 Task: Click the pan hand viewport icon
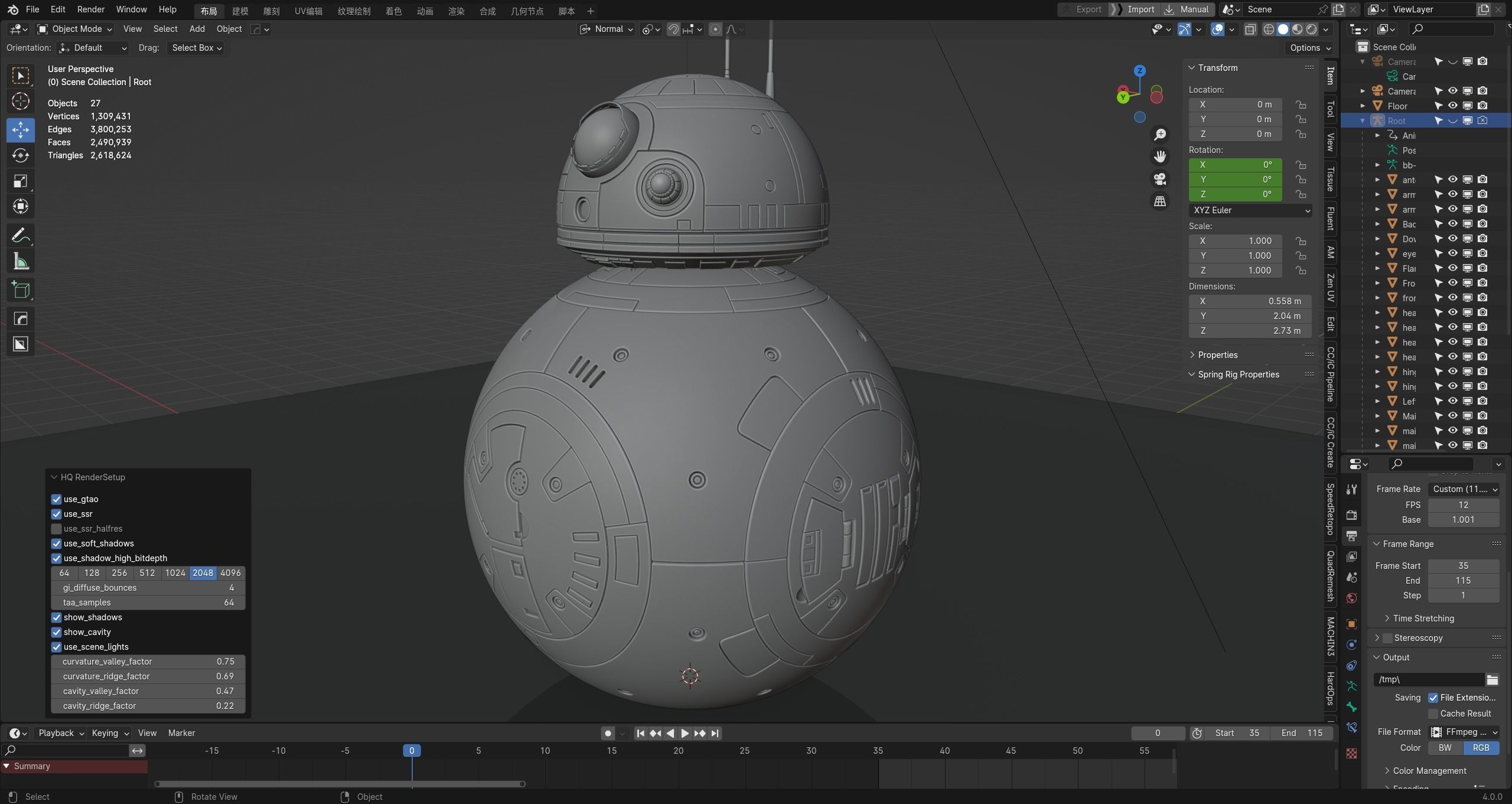point(1160,157)
